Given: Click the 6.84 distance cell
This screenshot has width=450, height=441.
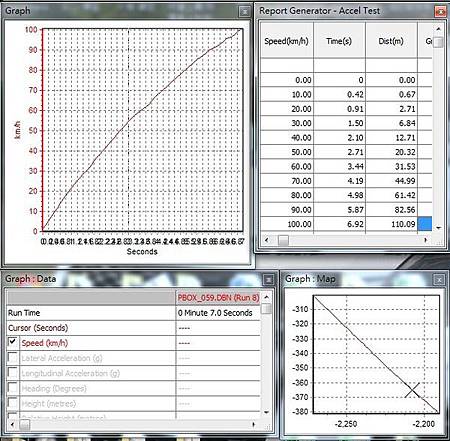Looking at the screenshot, I should point(391,123).
